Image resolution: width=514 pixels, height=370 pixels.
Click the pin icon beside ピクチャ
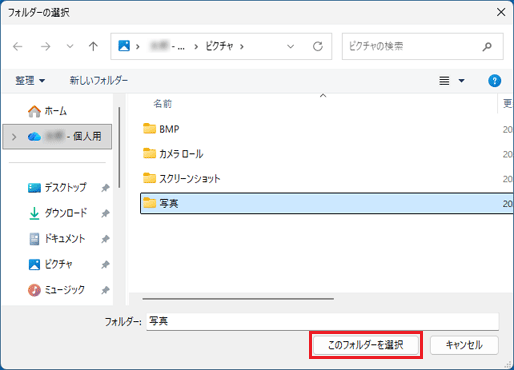(105, 265)
